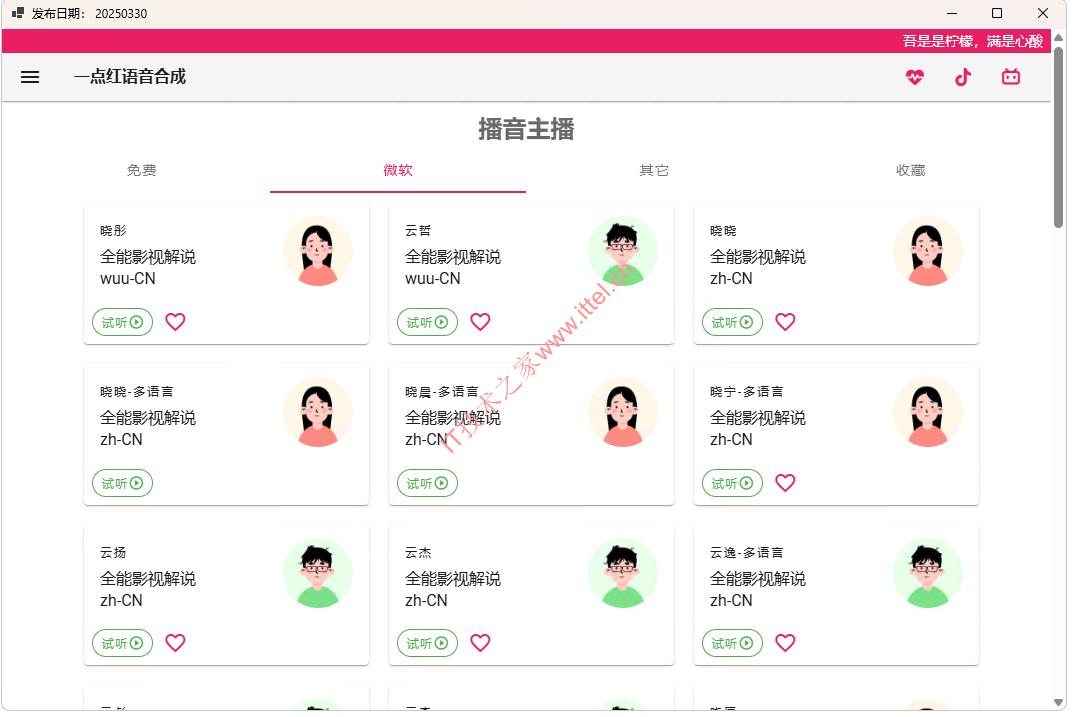Screen dimensions: 1074x717
Task: Click the scrollbar up arrow
Action: (x=1058, y=37)
